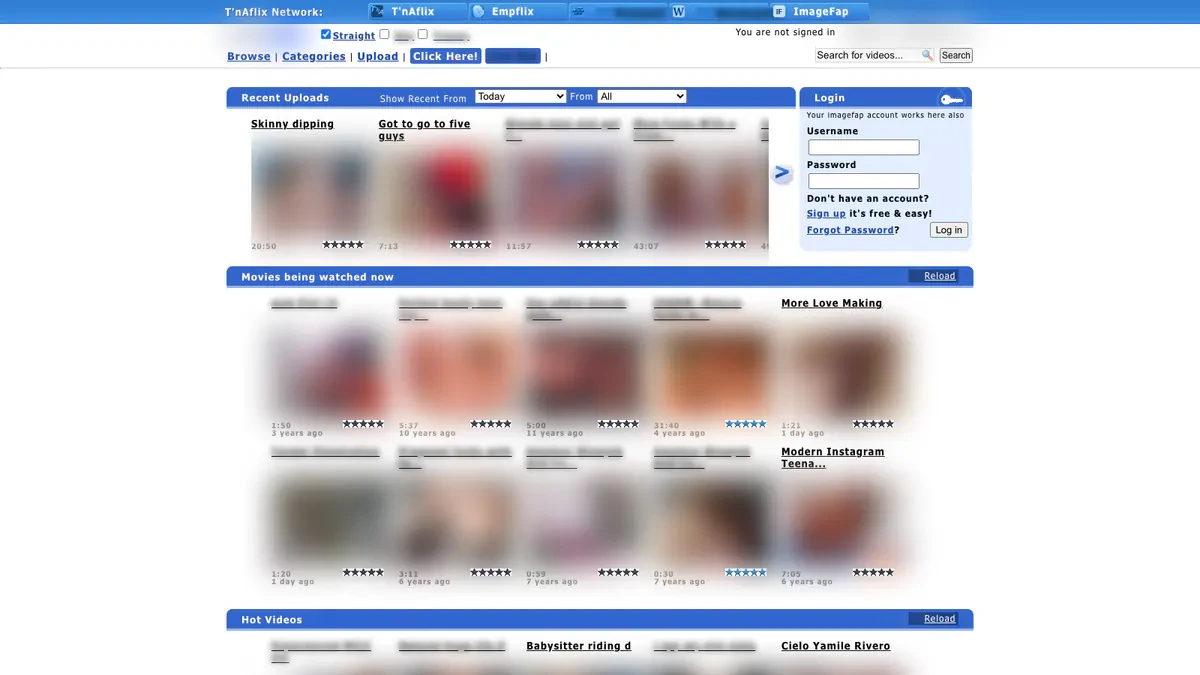This screenshot has height=675, width=1200.
Task: Click the star rating beside 1:50 duration
Action: pyautogui.click(x=363, y=424)
